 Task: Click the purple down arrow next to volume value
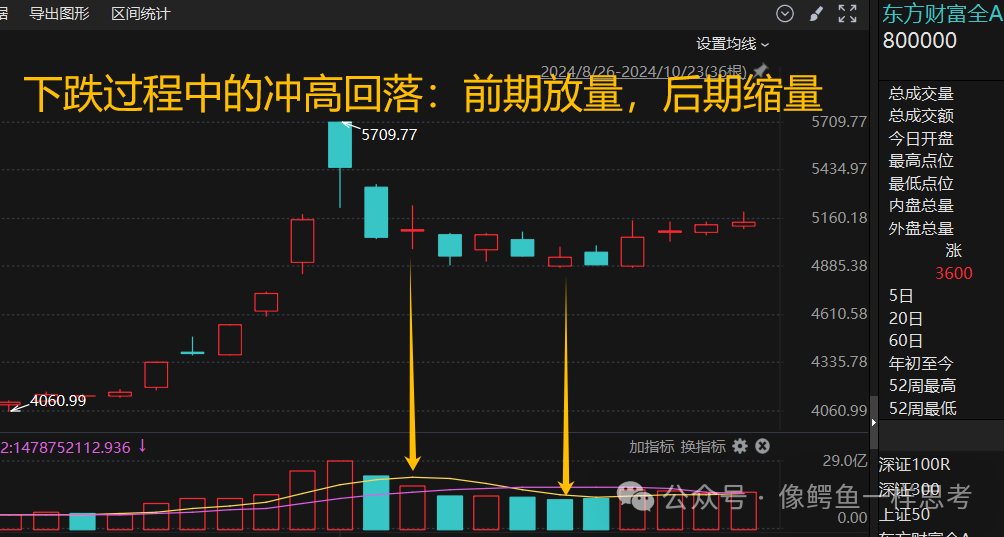point(142,446)
